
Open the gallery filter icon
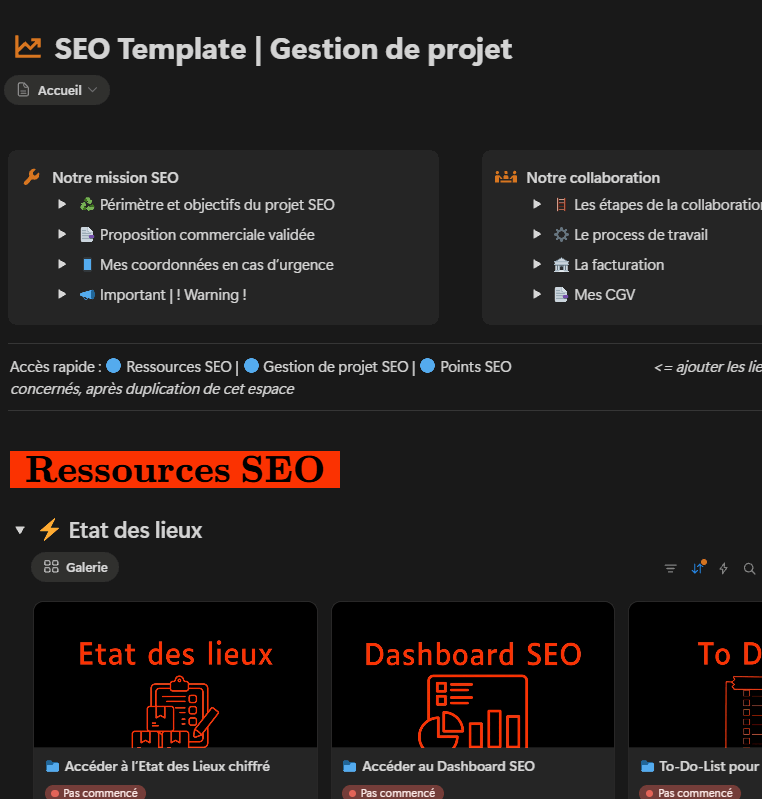pyautogui.click(x=671, y=568)
